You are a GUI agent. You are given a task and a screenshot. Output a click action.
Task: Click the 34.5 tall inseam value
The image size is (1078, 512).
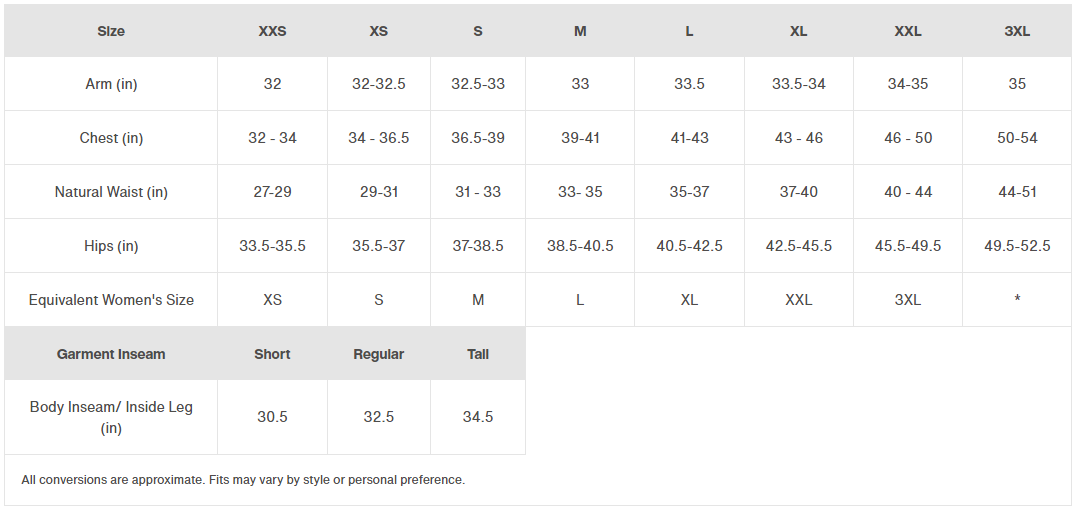click(478, 416)
